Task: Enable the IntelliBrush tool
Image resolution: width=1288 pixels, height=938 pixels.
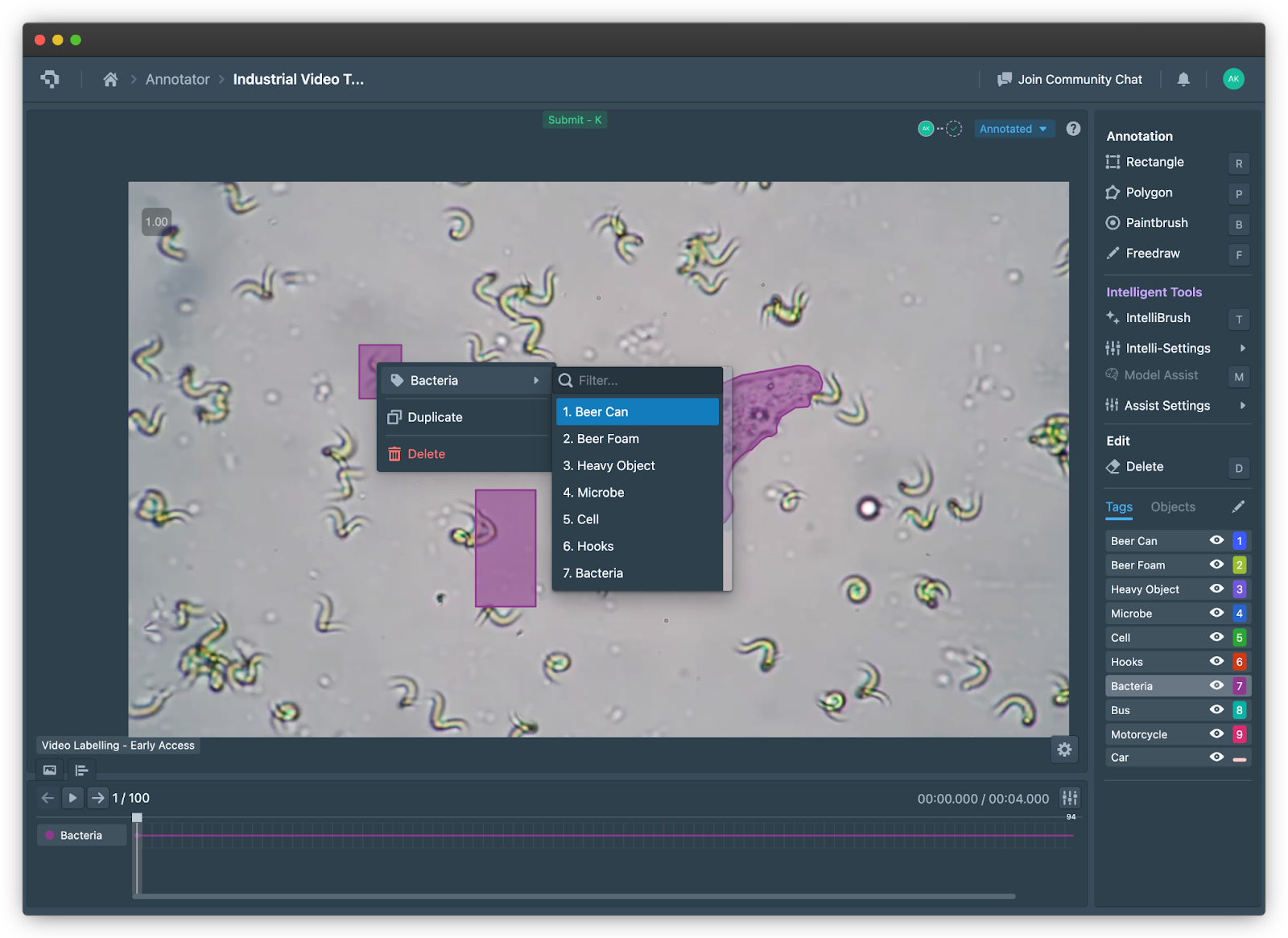Action: point(1158,317)
